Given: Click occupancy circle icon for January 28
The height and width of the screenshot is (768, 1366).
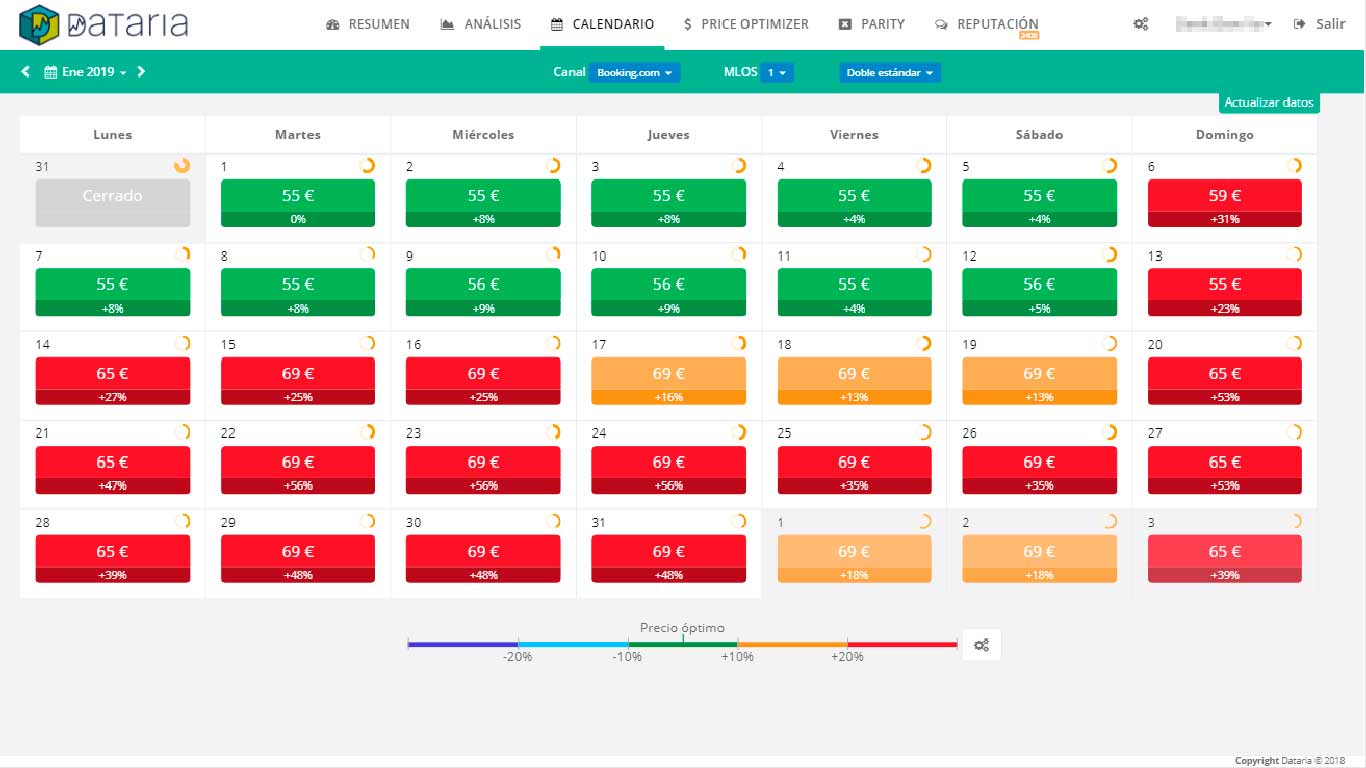Looking at the screenshot, I should point(182,521).
